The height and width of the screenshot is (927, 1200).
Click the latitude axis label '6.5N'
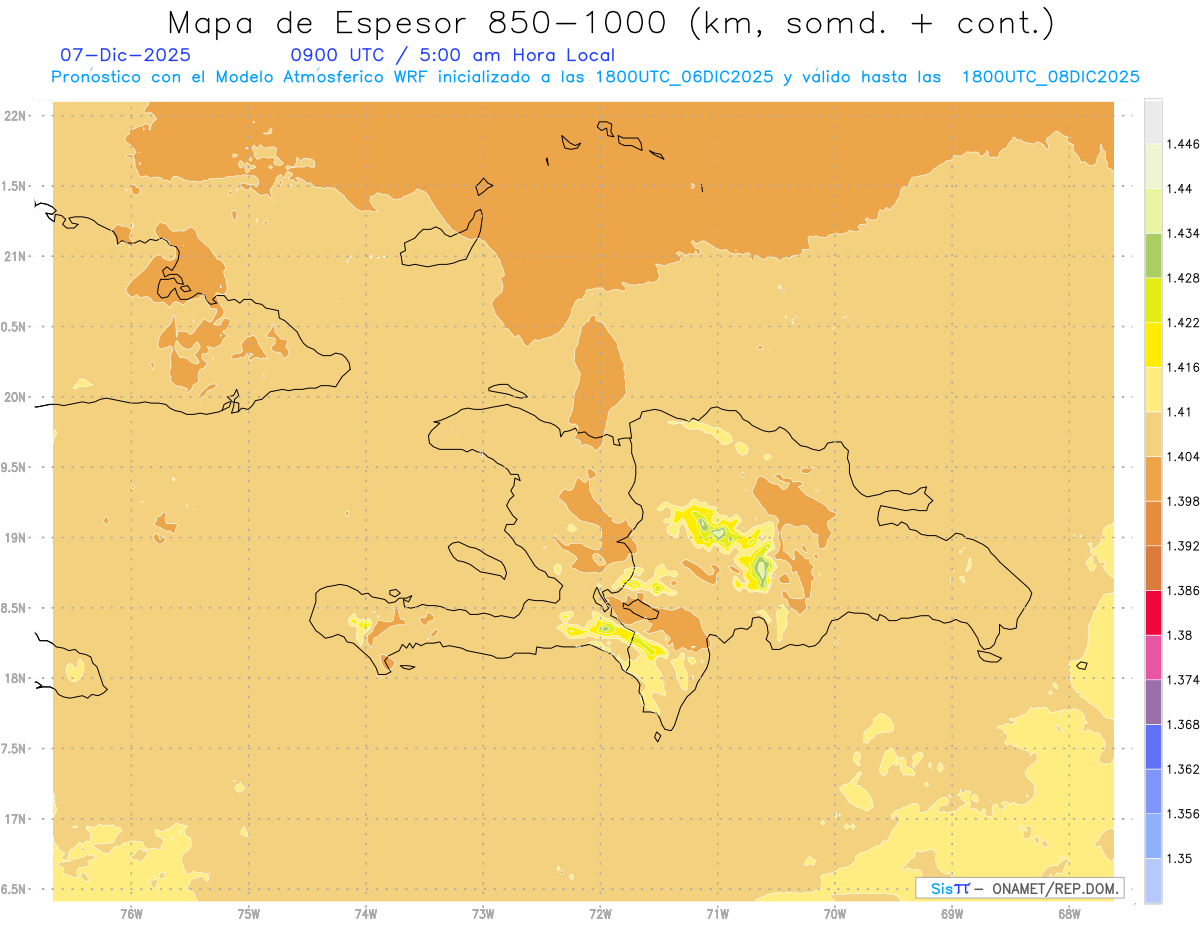[15, 890]
